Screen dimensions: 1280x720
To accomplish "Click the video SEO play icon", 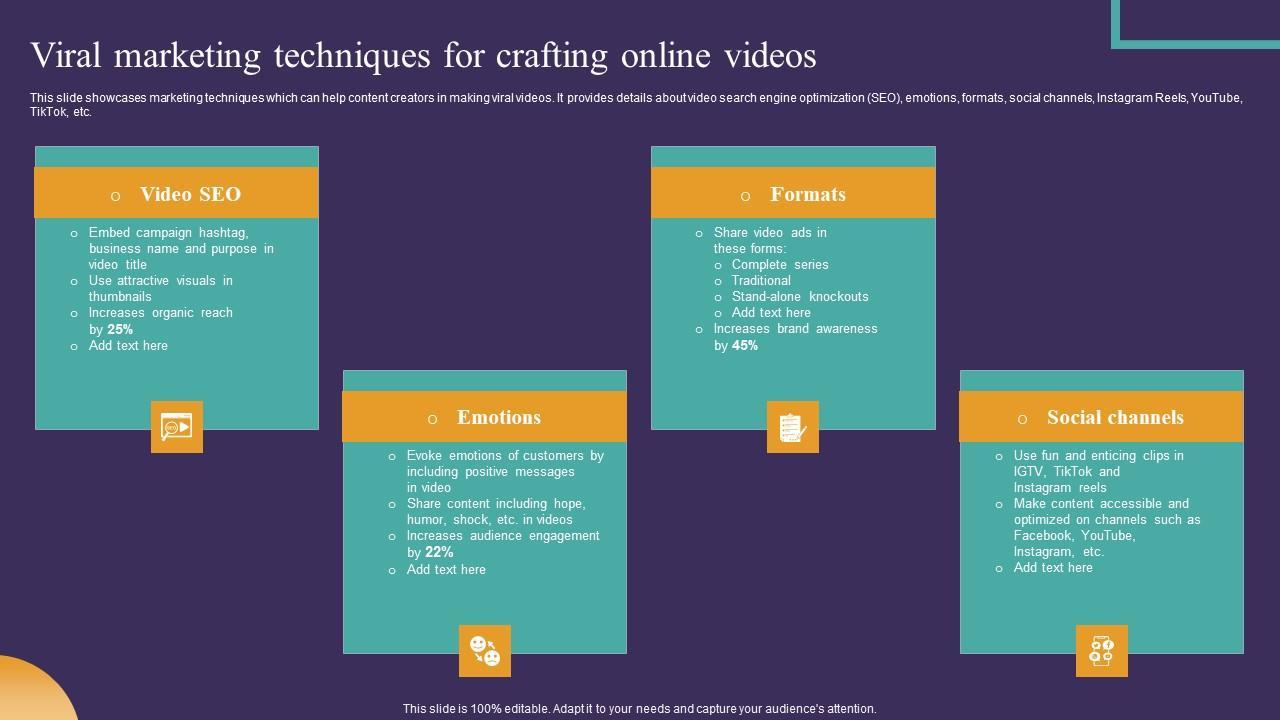I will pyautogui.click(x=177, y=427).
